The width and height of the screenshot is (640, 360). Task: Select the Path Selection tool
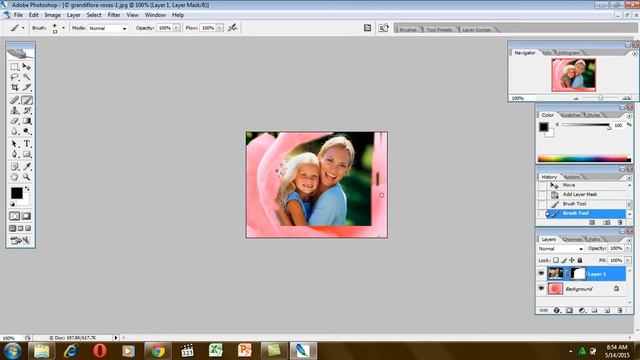pyautogui.click(x=15, y=144)
